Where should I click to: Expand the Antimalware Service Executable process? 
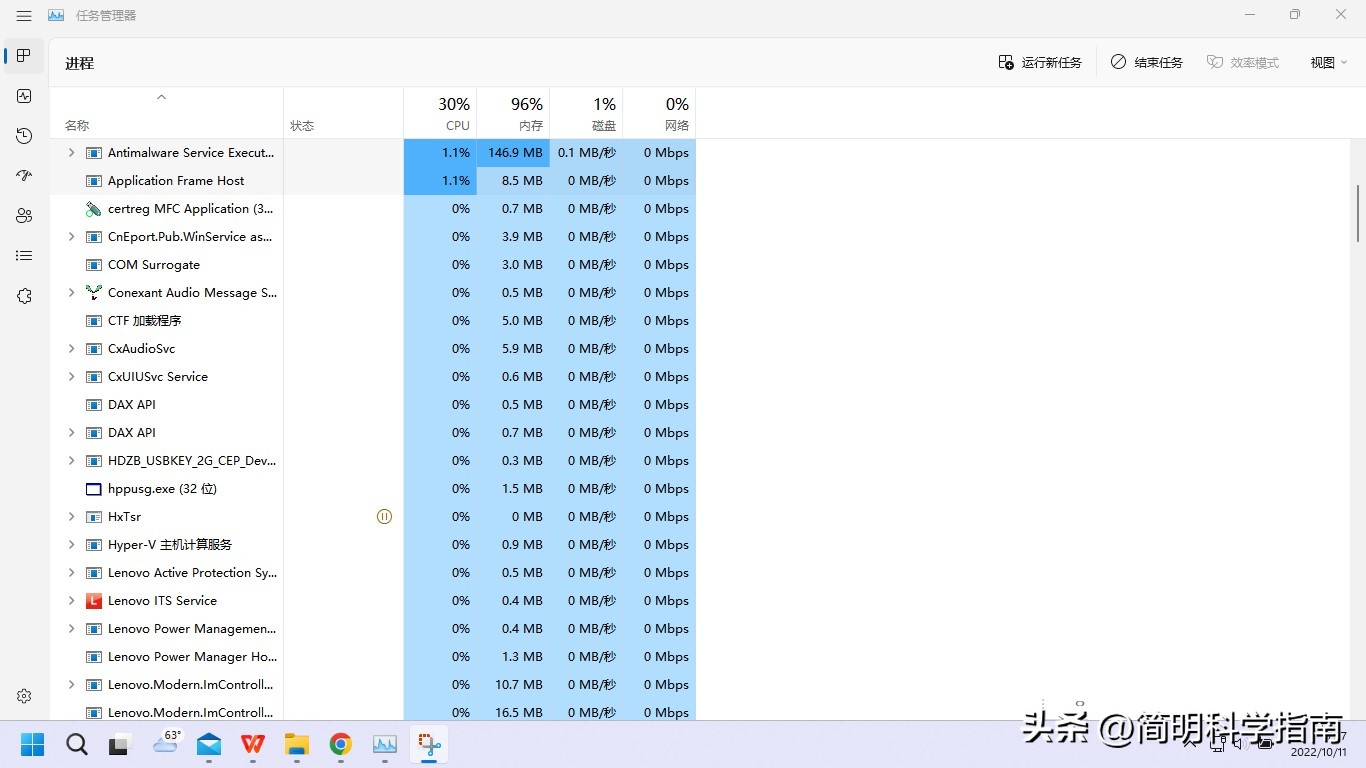[69, 152]
